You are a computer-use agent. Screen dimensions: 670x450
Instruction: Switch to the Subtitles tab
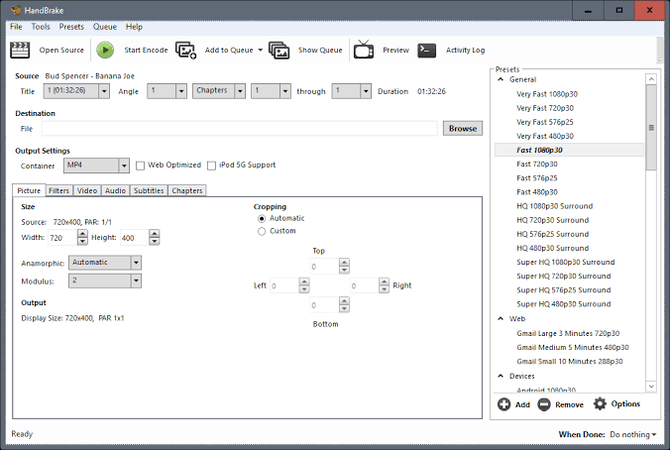[148, 190]
